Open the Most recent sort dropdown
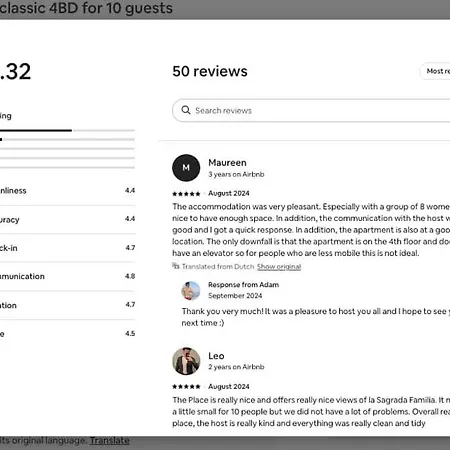 tap(435, 71)
